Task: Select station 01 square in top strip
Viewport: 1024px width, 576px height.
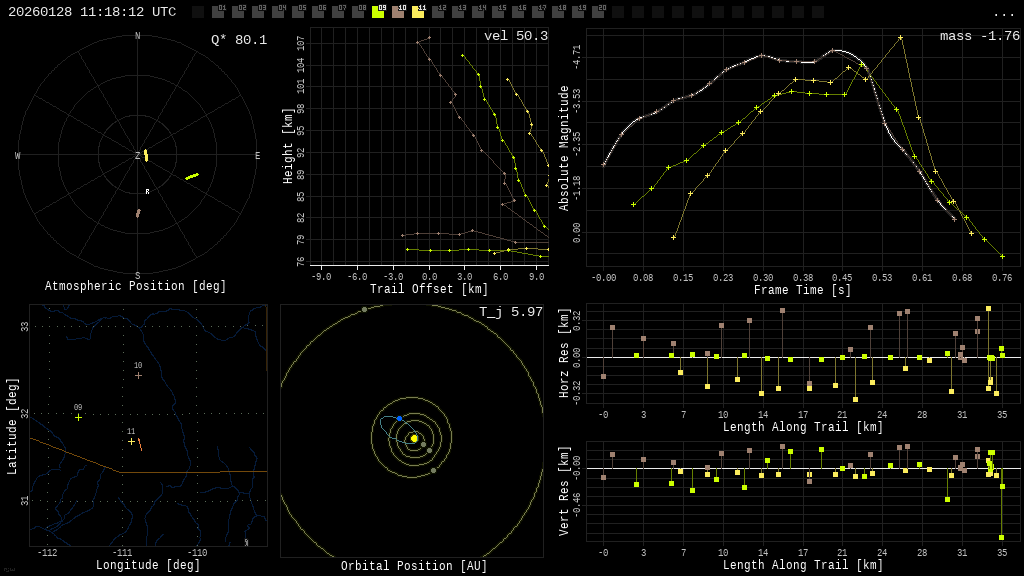Action: click(218, 12)
